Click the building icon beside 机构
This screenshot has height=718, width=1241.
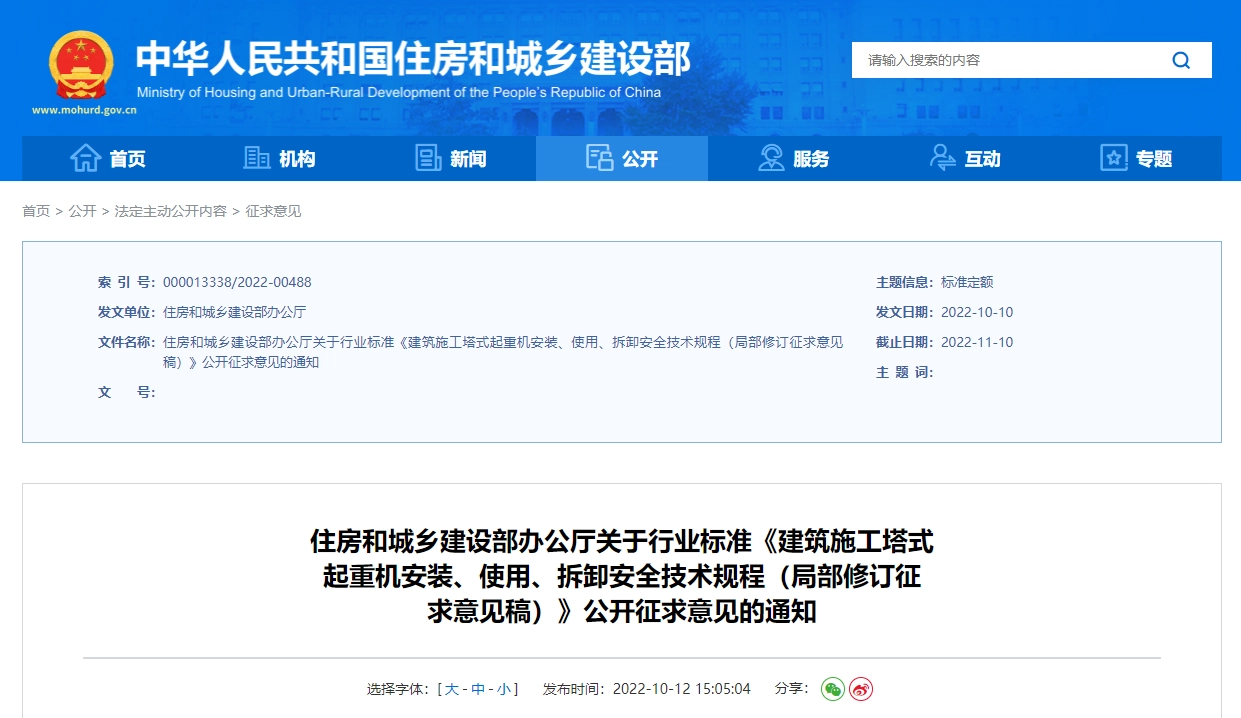[x=253, y=157]
